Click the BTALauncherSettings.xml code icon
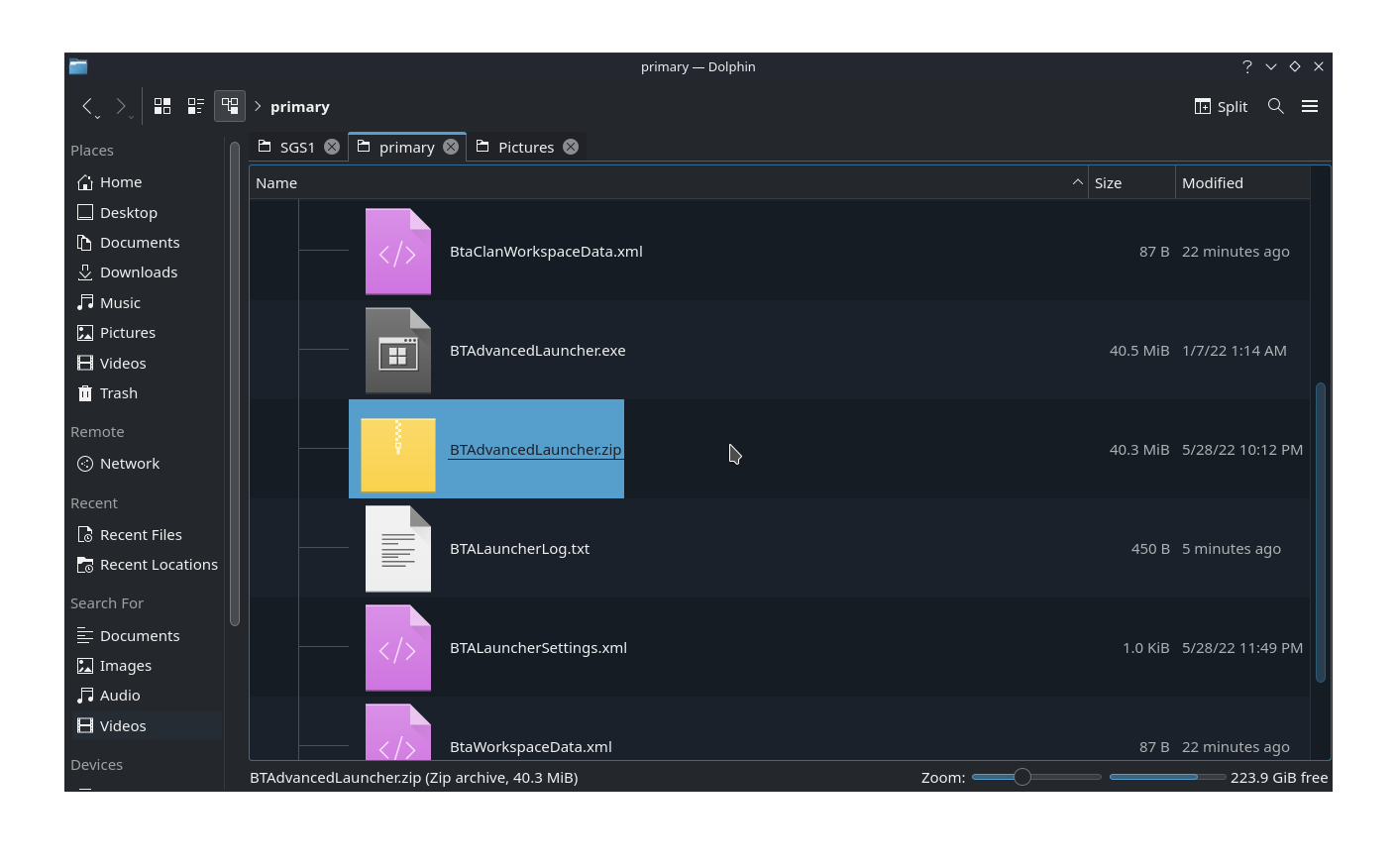The image size is (1397, 868). pos(398,648)
